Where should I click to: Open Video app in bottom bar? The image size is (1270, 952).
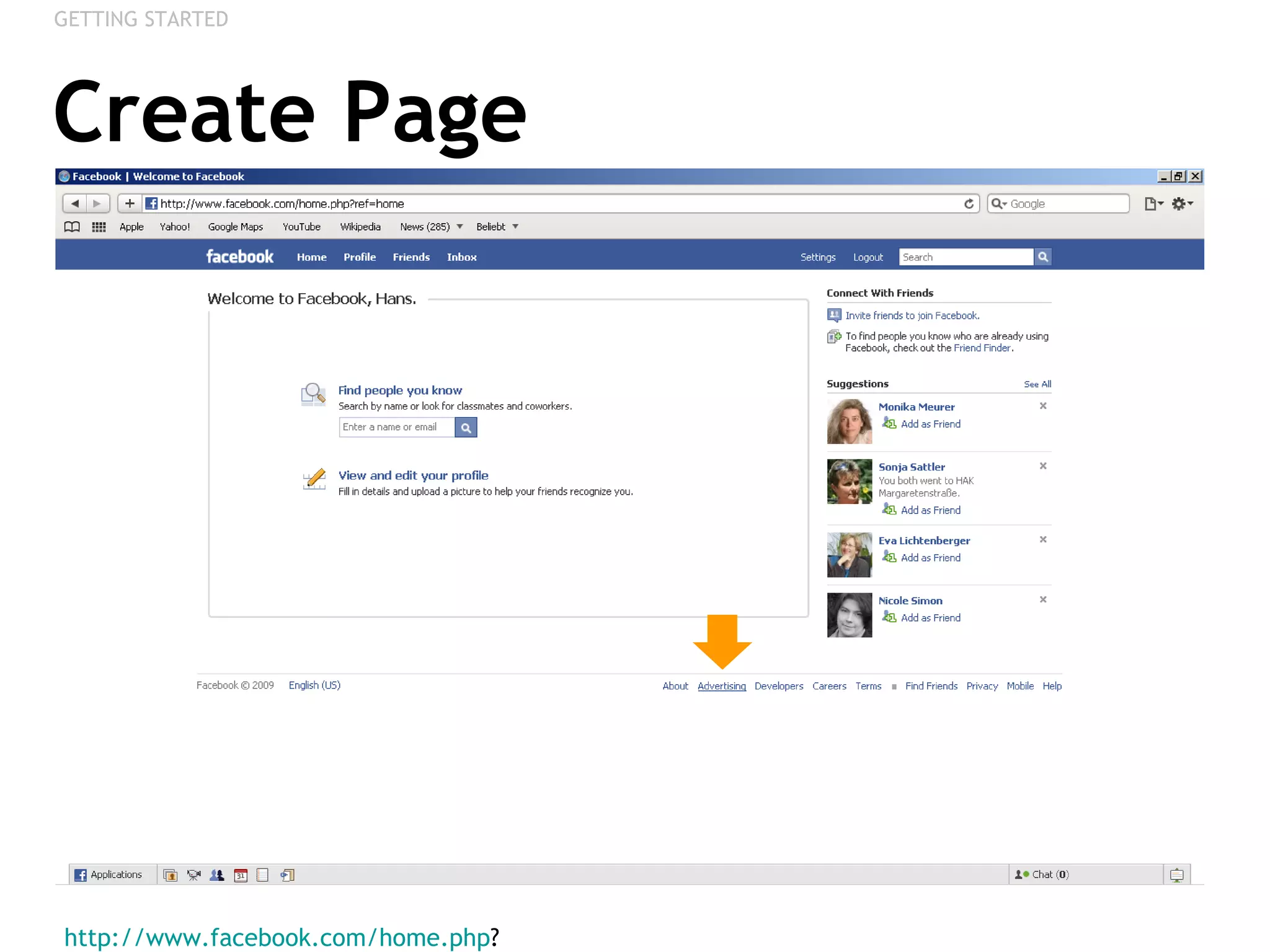tap(194, 875)
